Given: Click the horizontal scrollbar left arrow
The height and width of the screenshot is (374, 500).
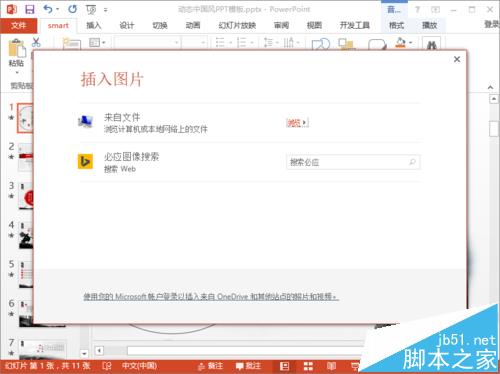Looking at the screenshot, I should pos(99,350).
